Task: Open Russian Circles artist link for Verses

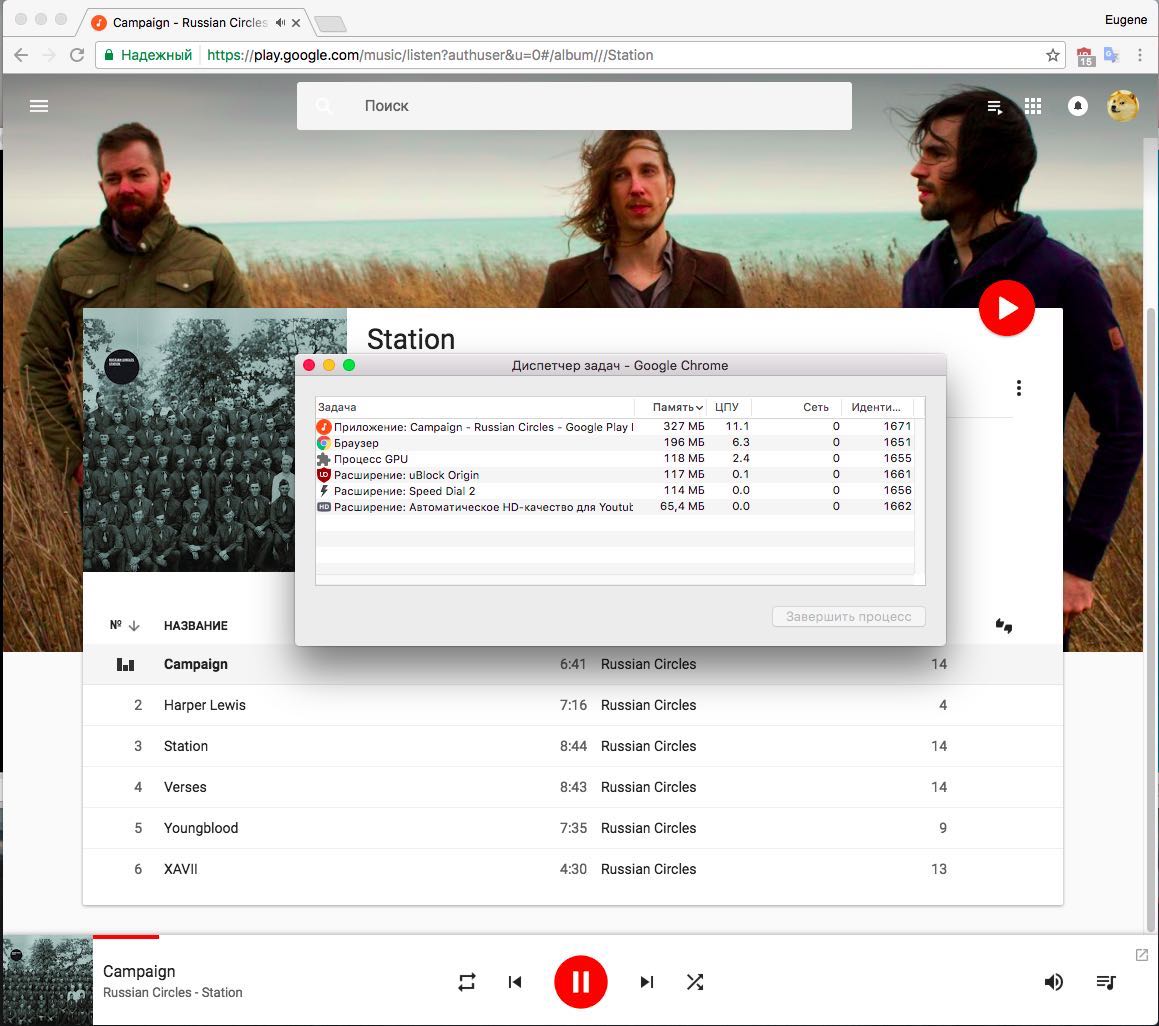Action: point(648,787)
